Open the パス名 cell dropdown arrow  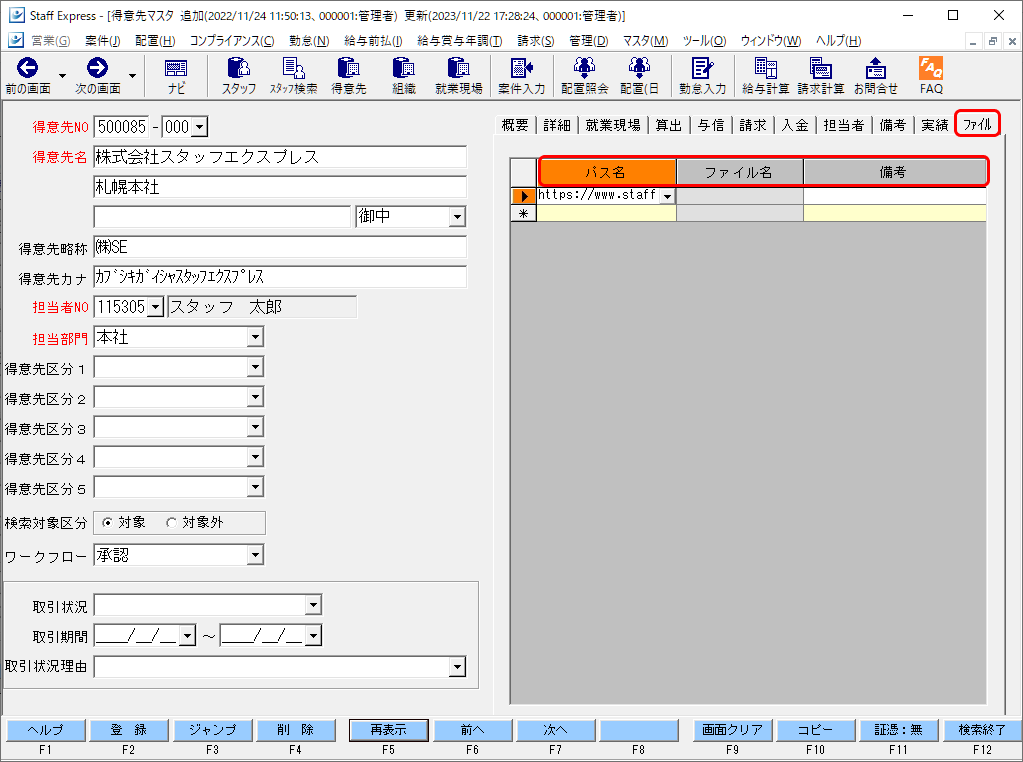(667, 196)
